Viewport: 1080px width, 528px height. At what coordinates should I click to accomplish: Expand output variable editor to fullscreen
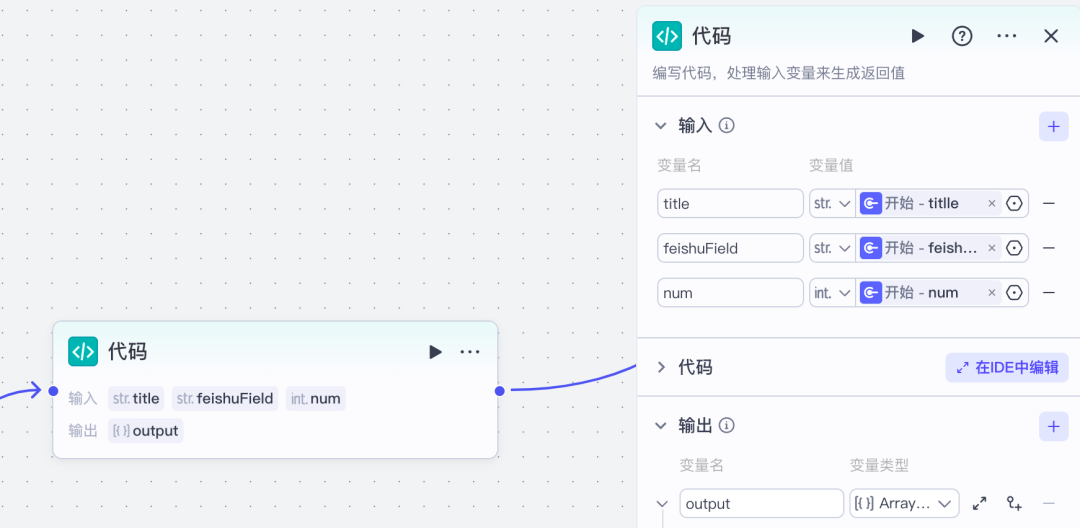pos(979,503)
